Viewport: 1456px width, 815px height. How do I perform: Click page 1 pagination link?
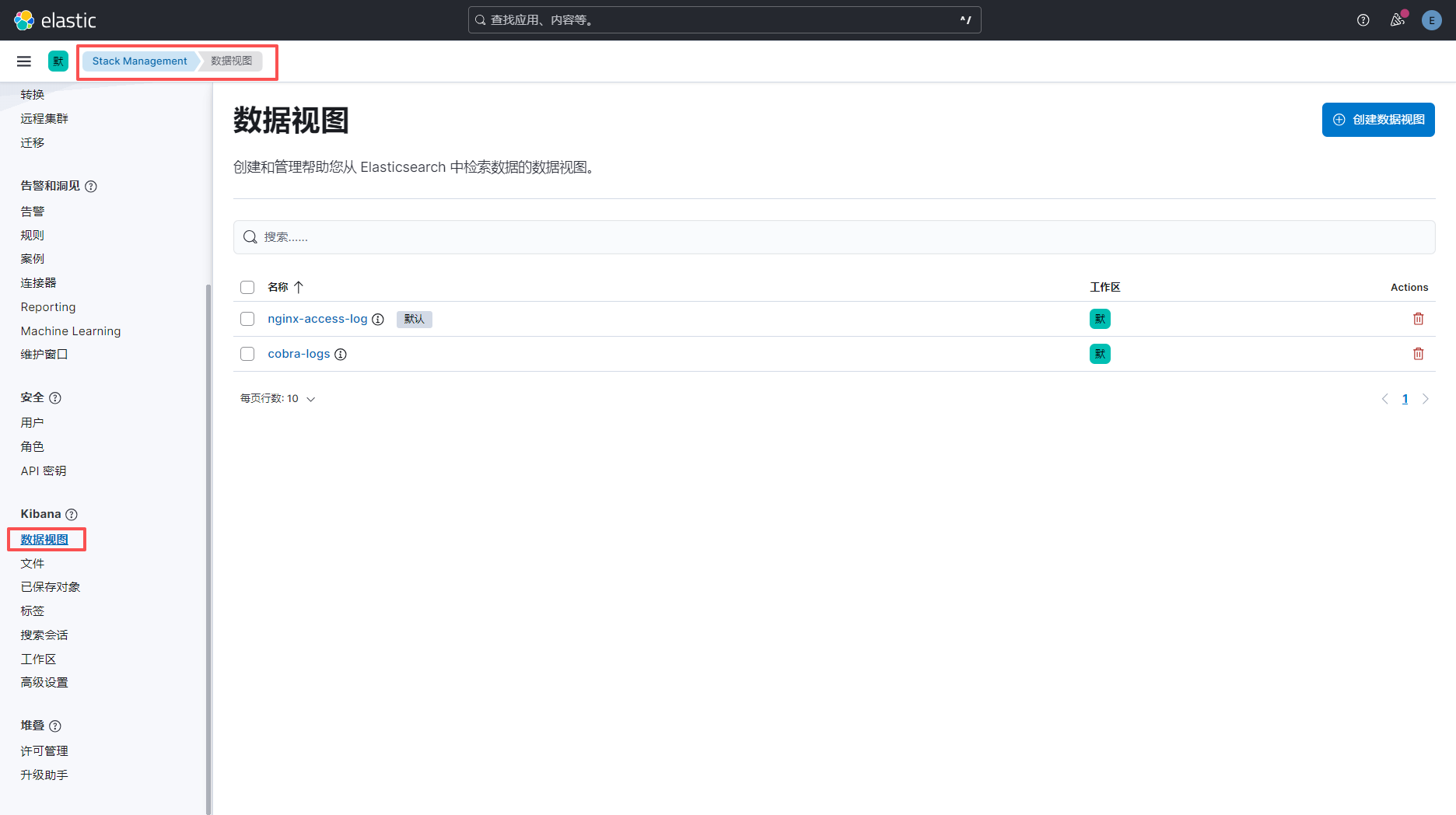coord(1405,399)
